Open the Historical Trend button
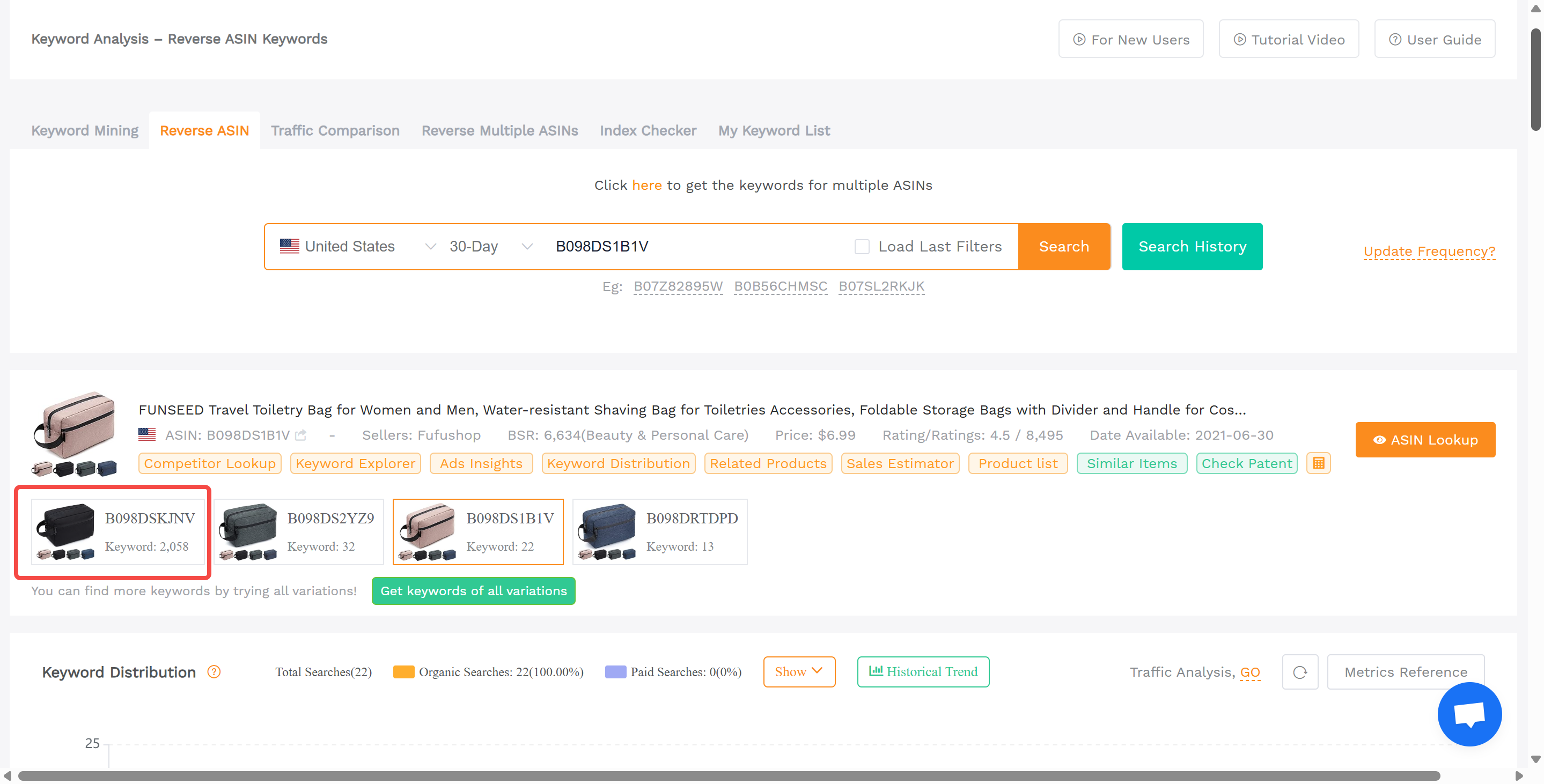This screenshot has height=784, width=1544. [x=922, y=671]
